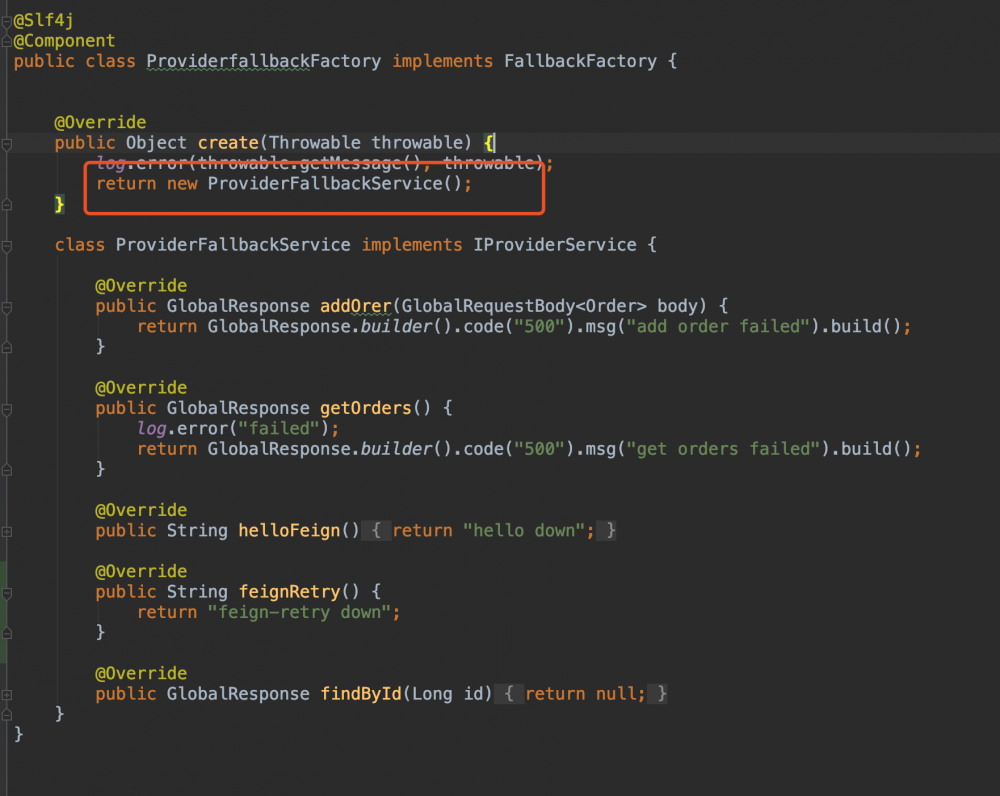Click the helloFeign method name
The width and height of the screenshot is (1000, 796).
290,531
